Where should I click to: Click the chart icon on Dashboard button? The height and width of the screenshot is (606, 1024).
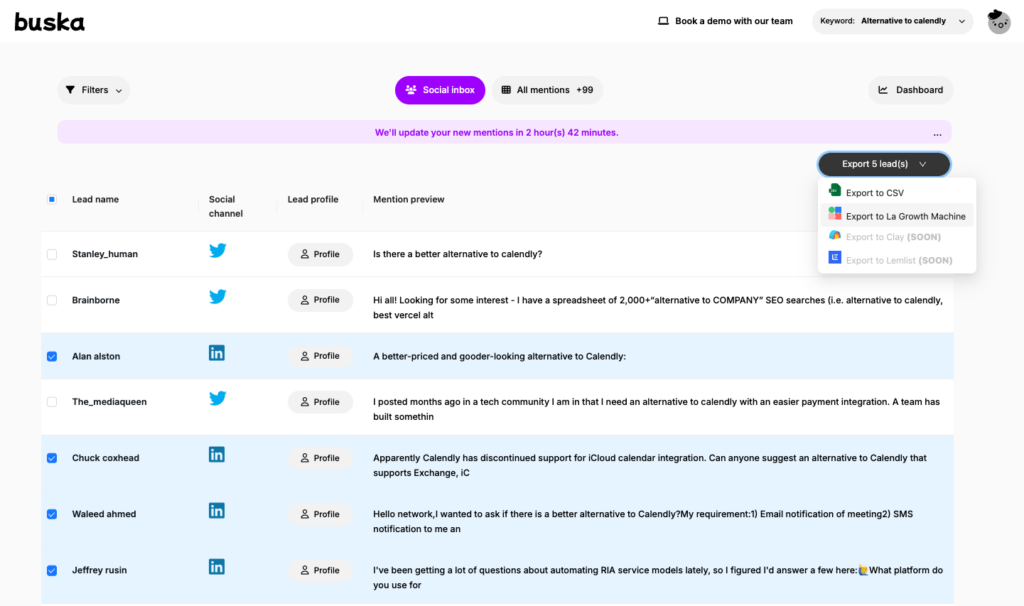(x=883, y=90)
